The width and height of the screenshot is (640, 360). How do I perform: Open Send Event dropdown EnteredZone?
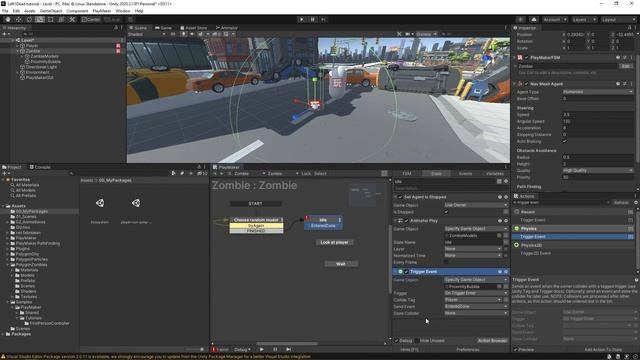476,306
